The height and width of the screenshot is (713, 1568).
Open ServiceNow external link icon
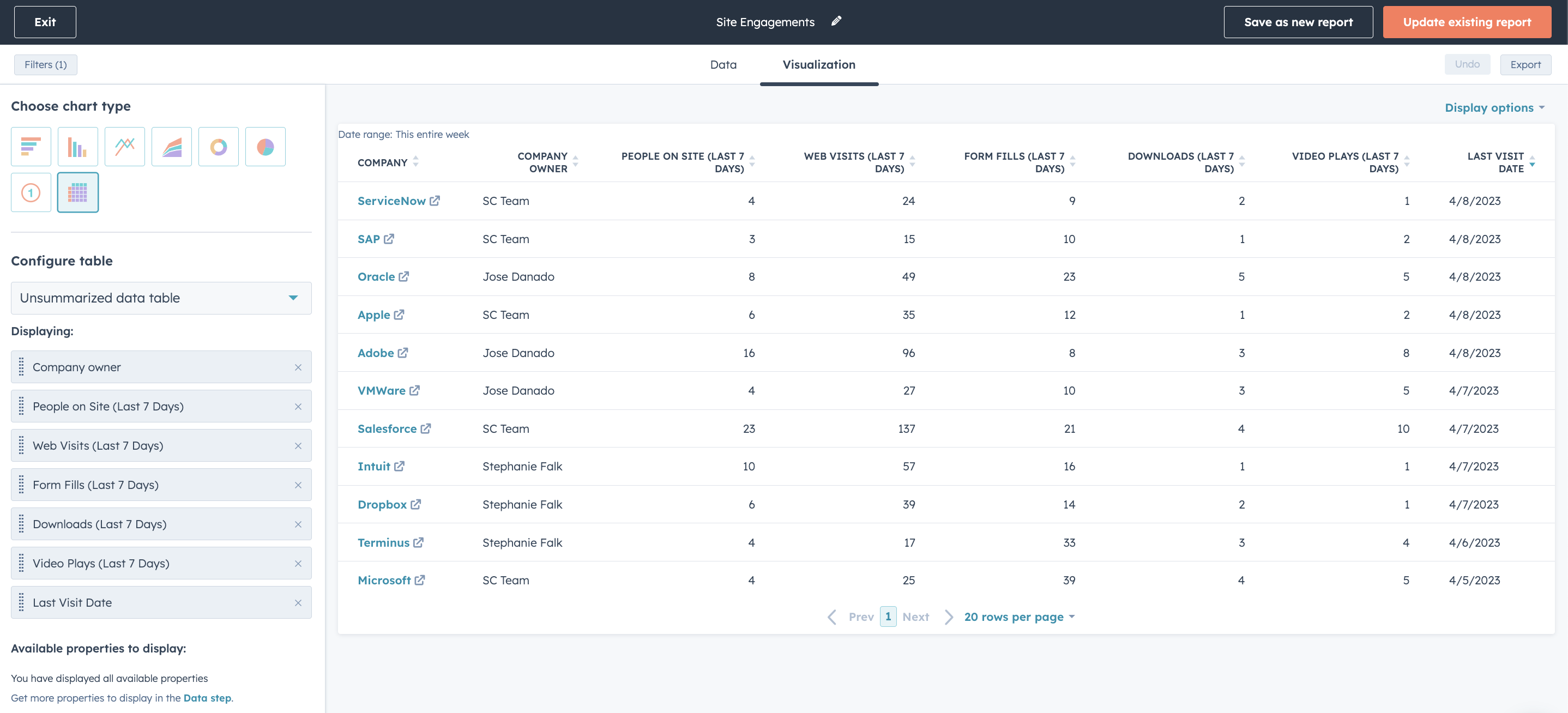(x=435, y=201)
